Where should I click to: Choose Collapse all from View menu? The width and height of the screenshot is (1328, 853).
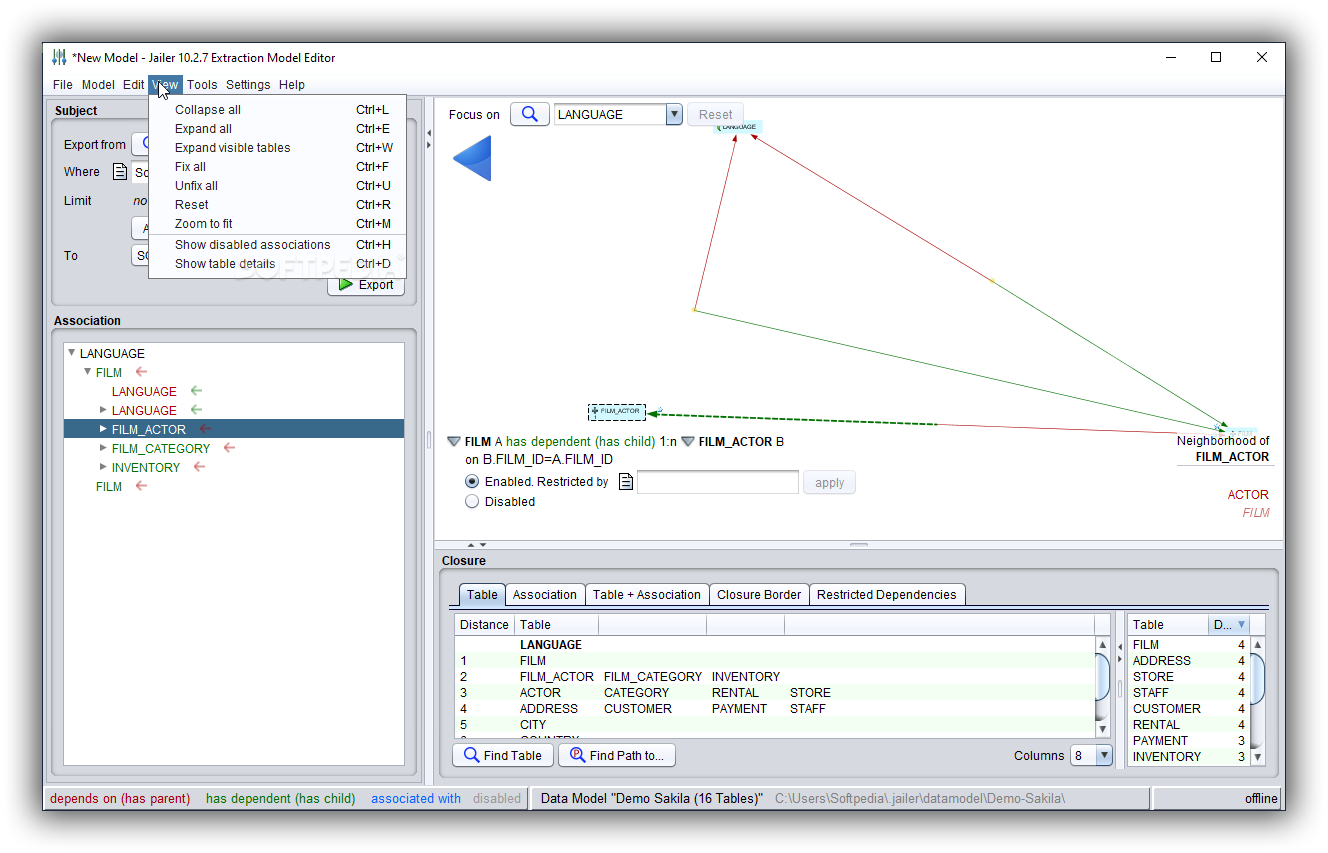point(277,110)
